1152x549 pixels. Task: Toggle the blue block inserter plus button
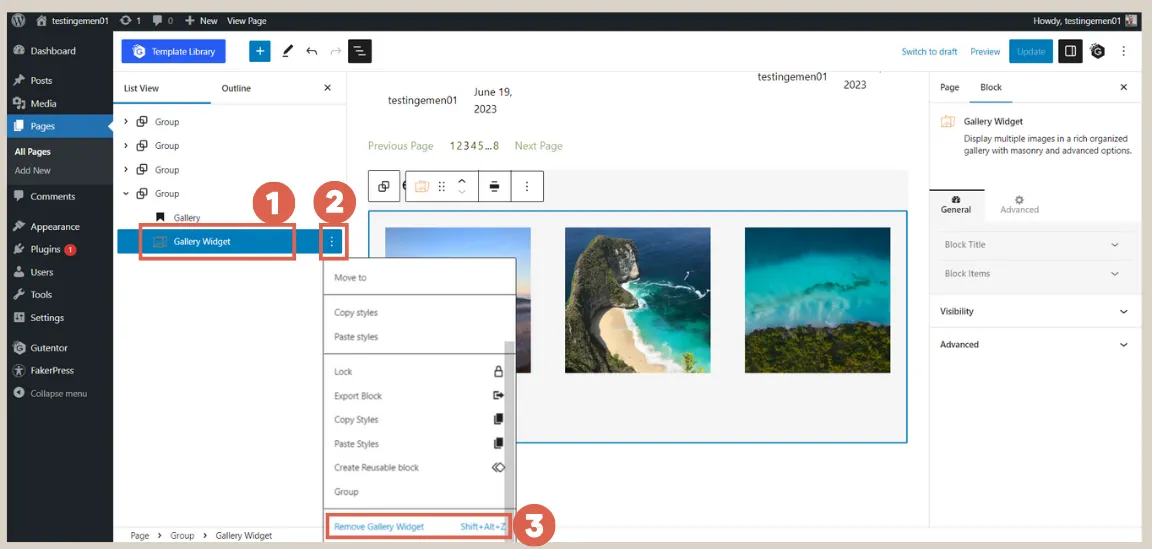[260, 51]
